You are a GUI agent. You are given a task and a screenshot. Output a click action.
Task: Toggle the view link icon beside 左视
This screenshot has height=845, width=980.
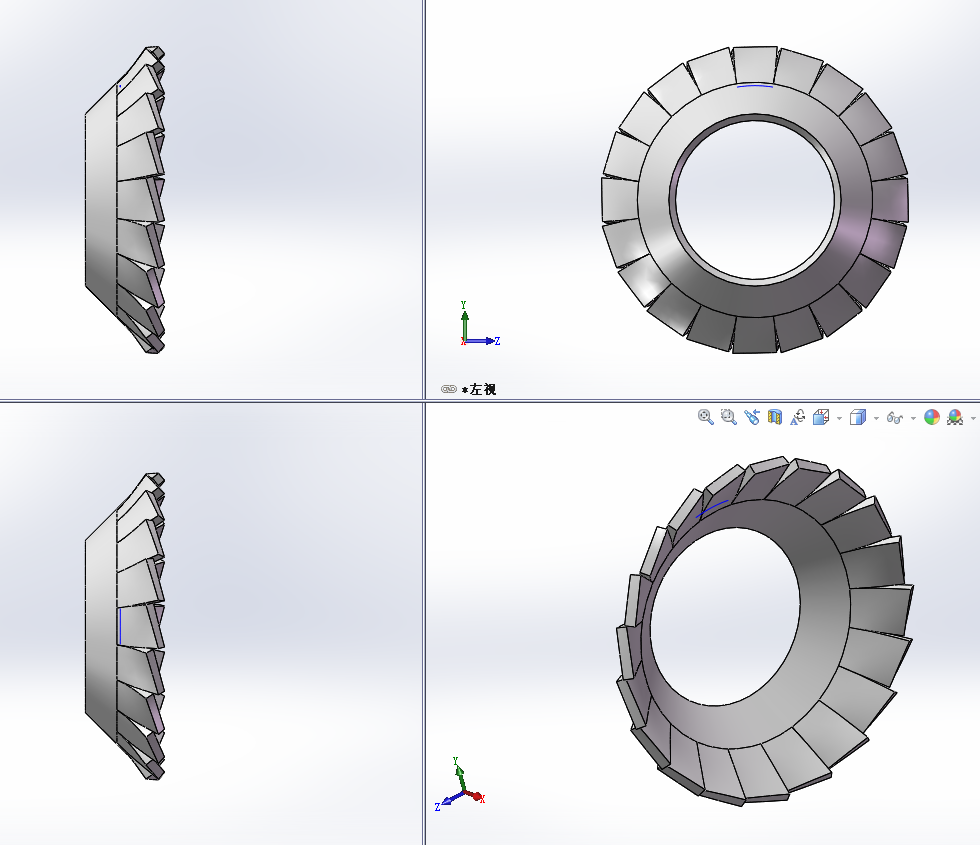tap(448, 389)
